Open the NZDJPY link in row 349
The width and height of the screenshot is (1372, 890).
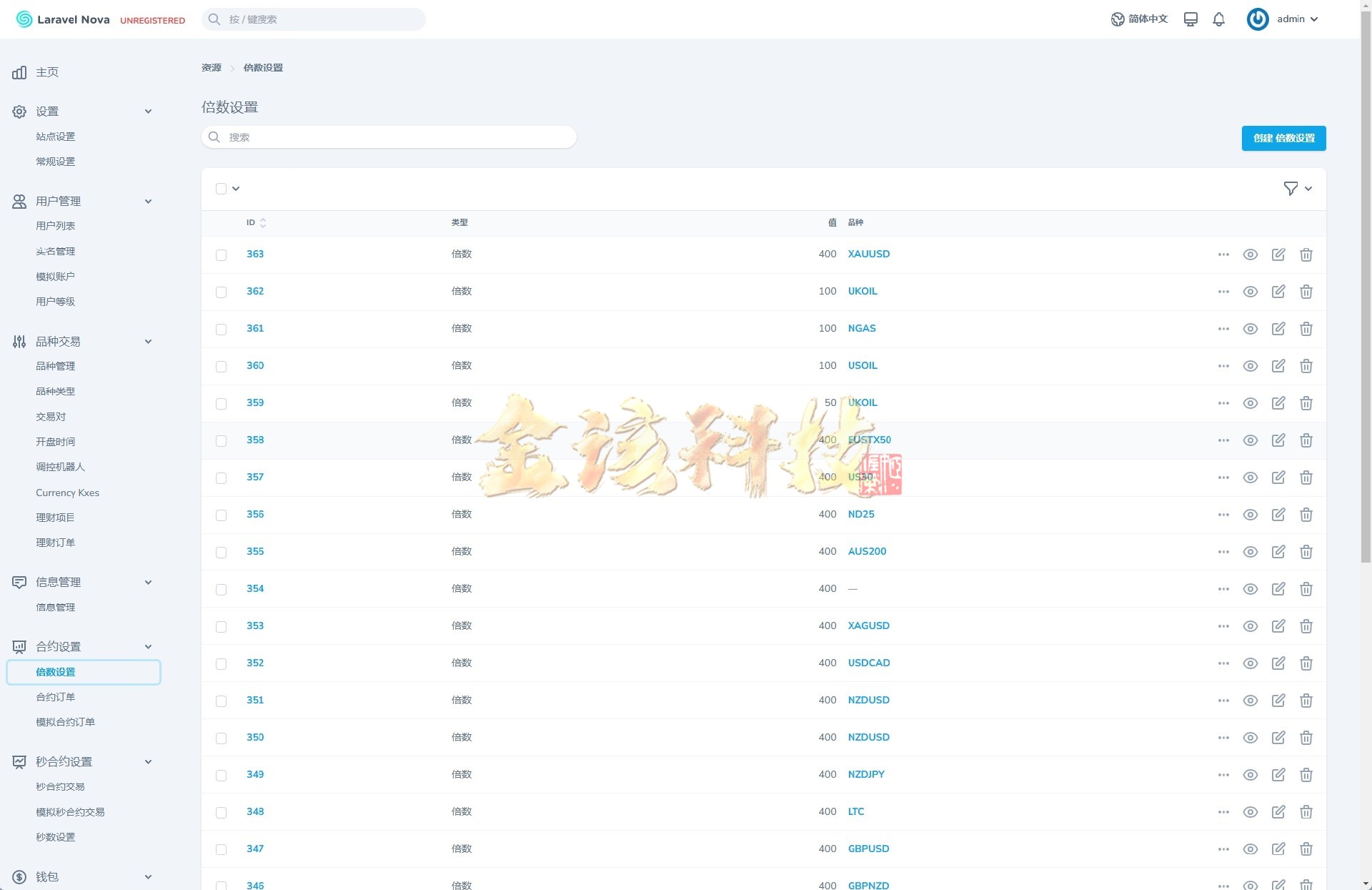(865, 774)
